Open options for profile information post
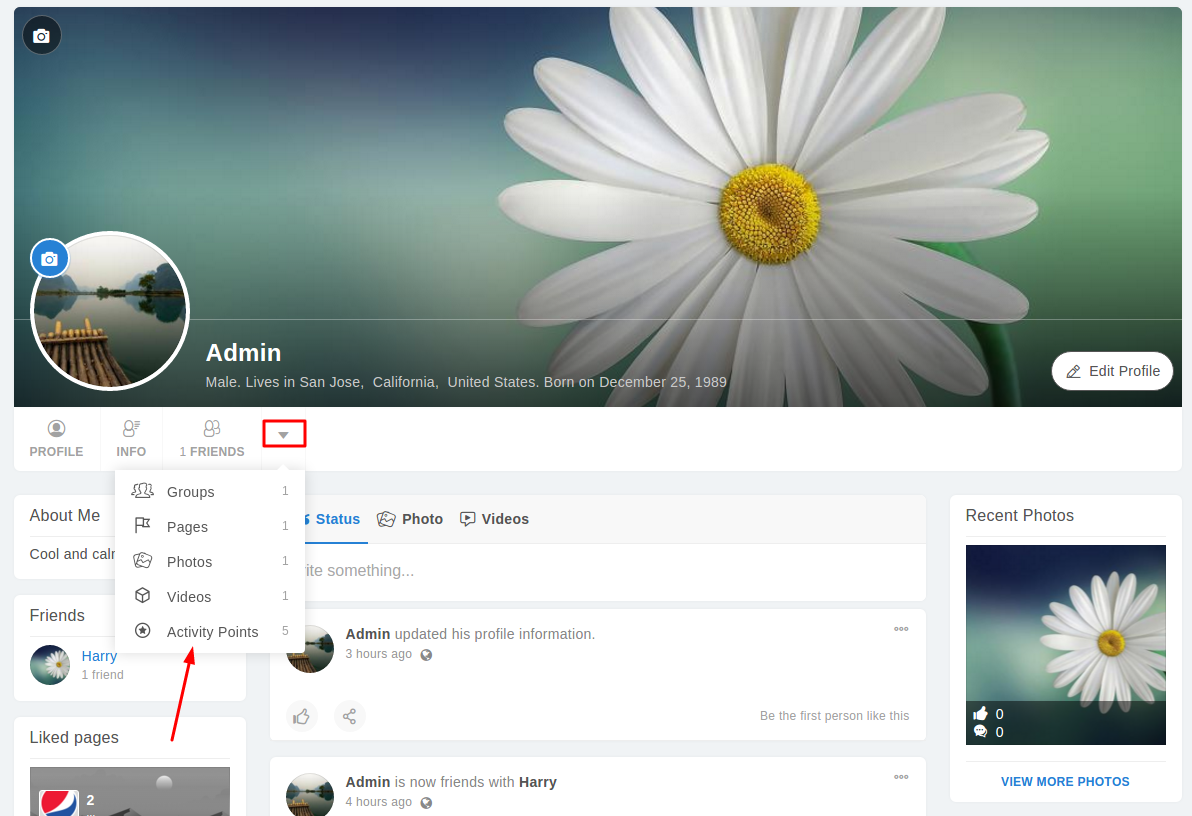 point(901,629)
